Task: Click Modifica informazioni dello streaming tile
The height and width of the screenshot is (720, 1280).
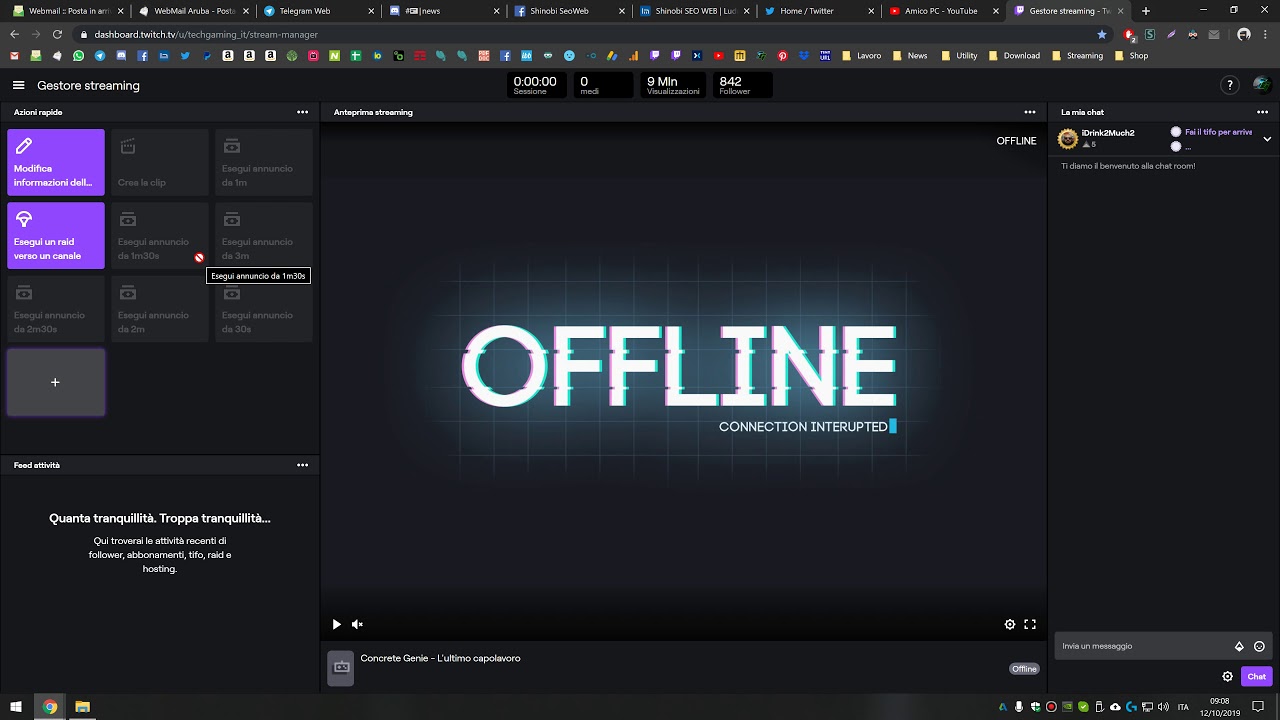Action: click(56, 162)
